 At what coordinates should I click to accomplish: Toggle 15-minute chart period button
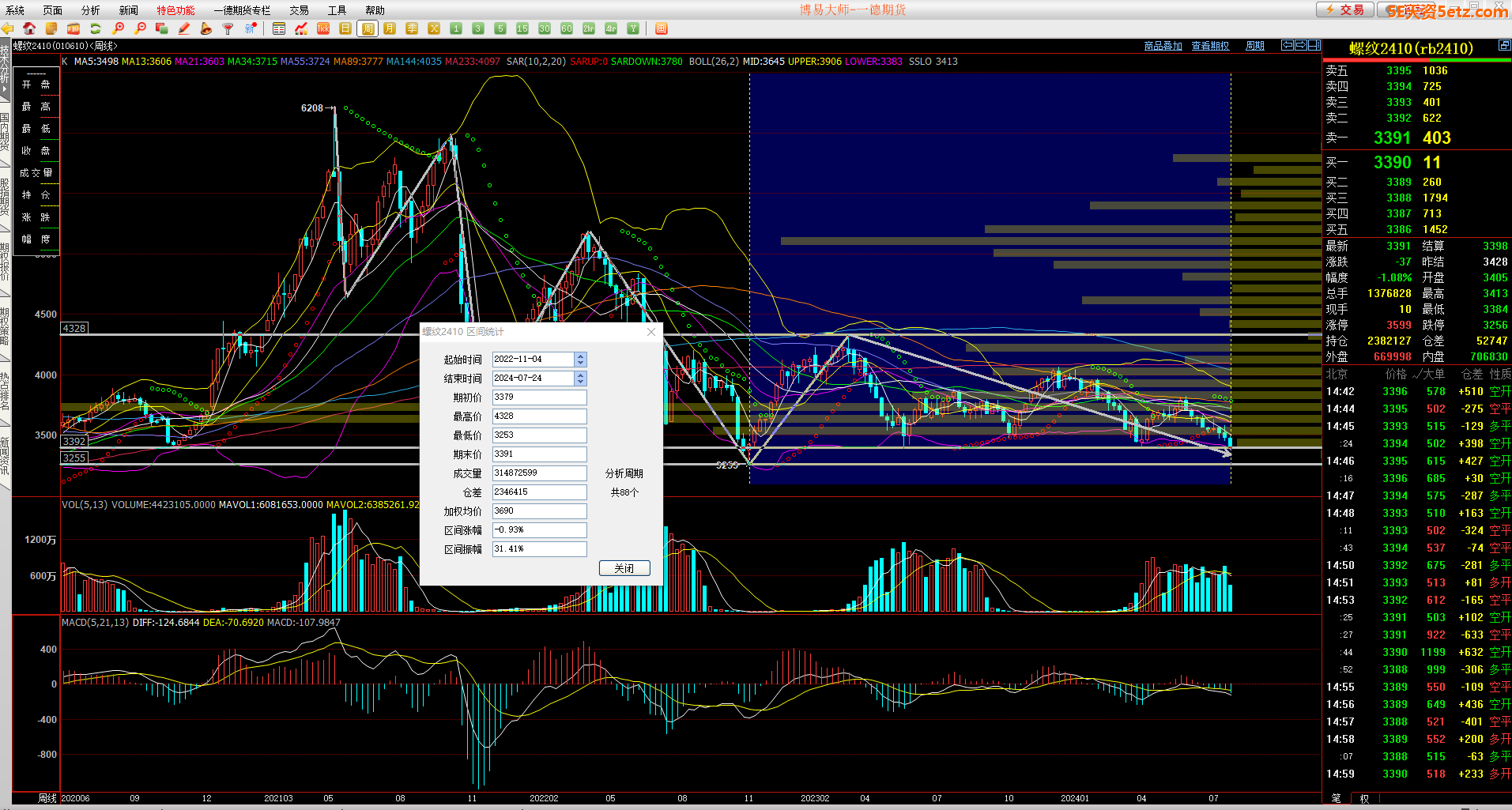(x=522, y=28)
